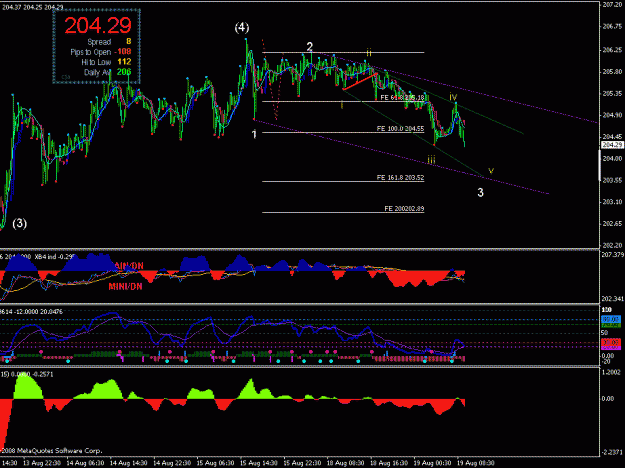Click the 207.379 indicator scale value
Viewport: 625px width, 468px height.
pos(613,254)
